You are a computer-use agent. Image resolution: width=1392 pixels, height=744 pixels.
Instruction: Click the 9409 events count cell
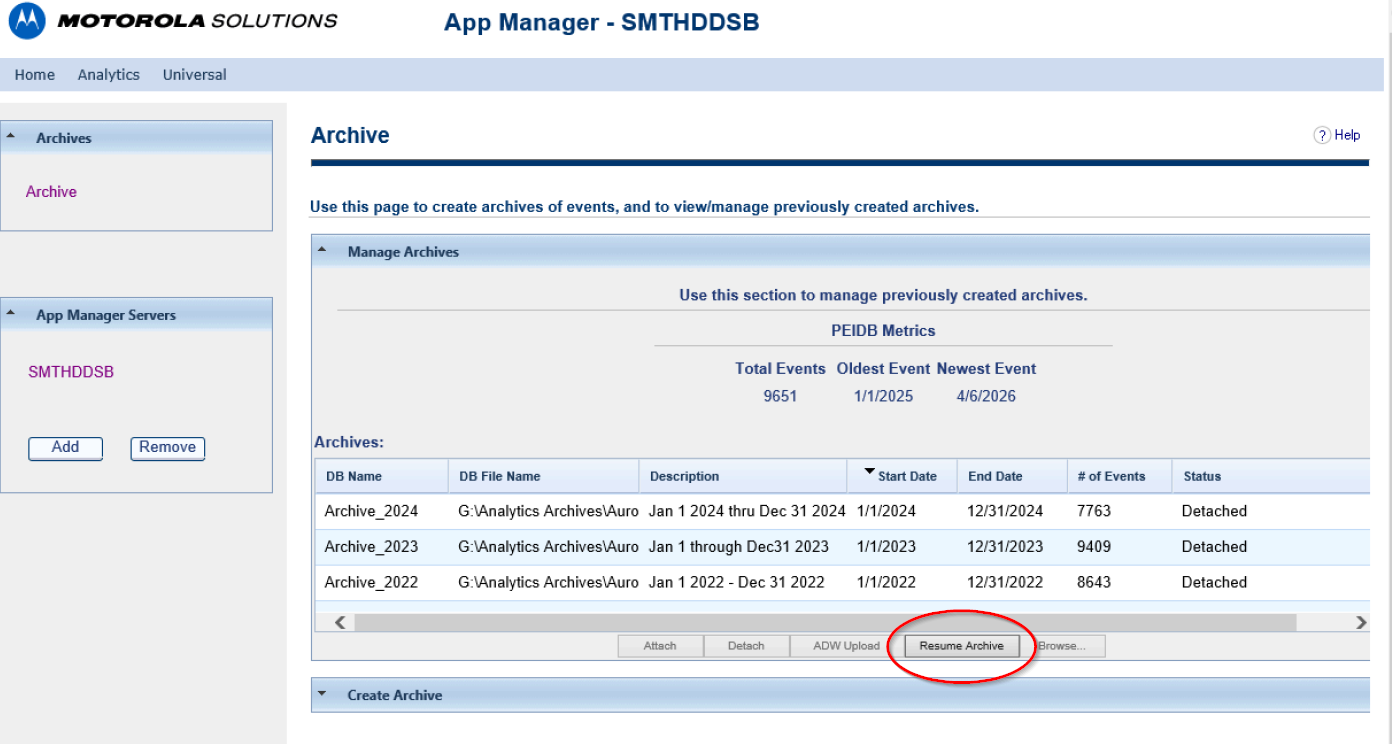coord(1094,547)
